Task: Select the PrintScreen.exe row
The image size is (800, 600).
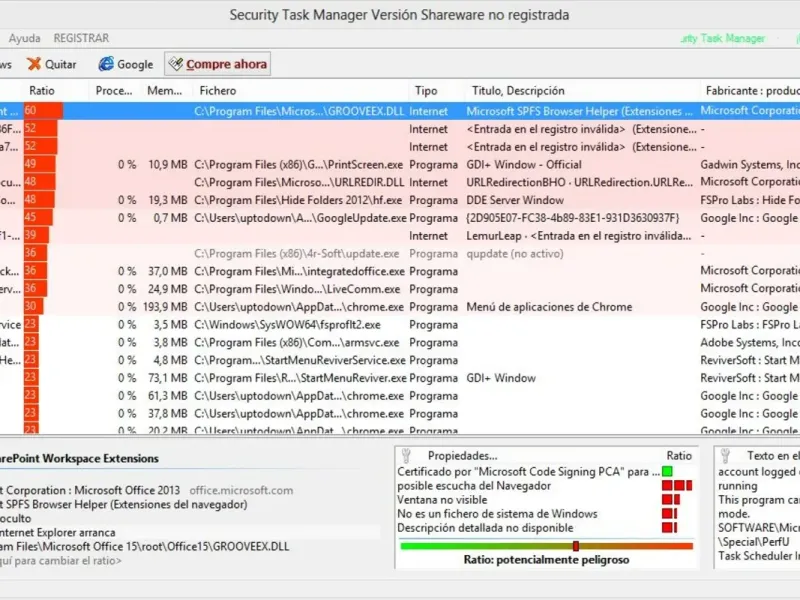Action: pyautogui.click(x=400, y=165)
